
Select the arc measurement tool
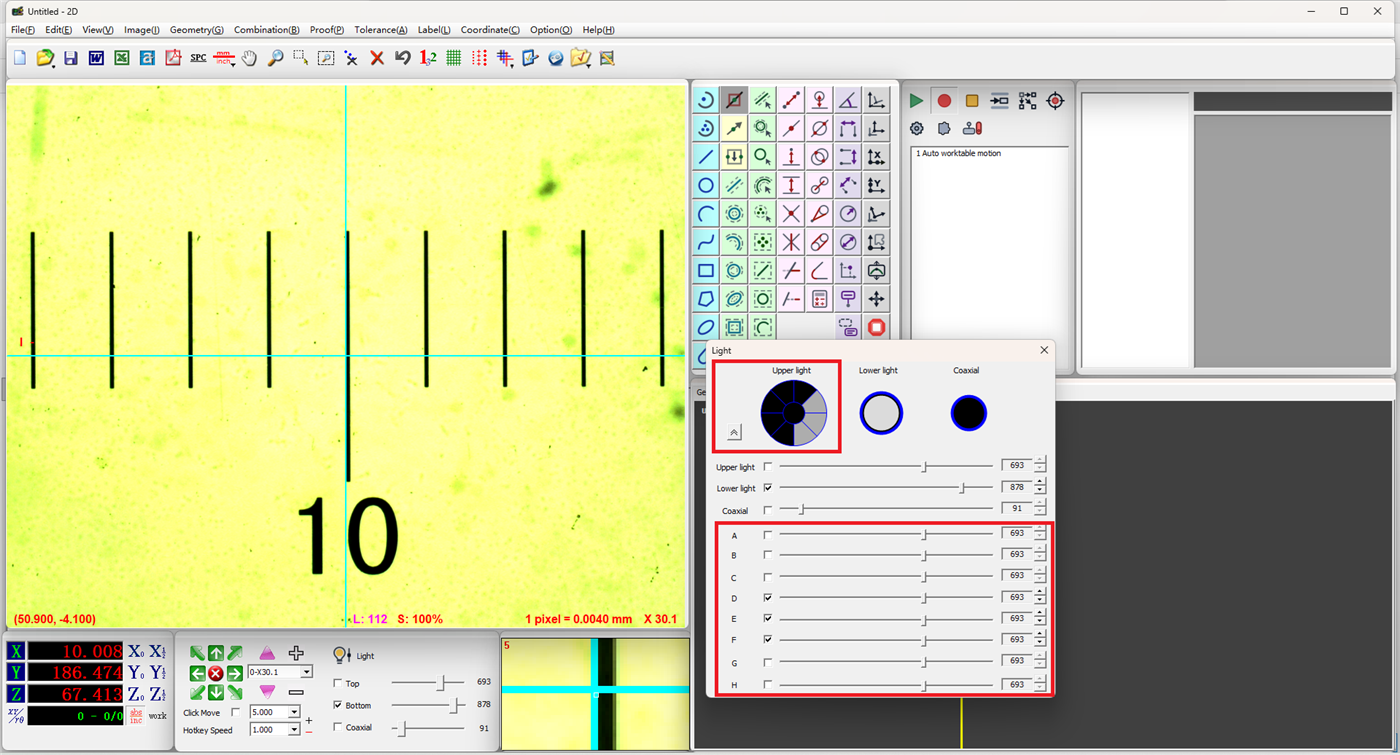coord(706,214)
